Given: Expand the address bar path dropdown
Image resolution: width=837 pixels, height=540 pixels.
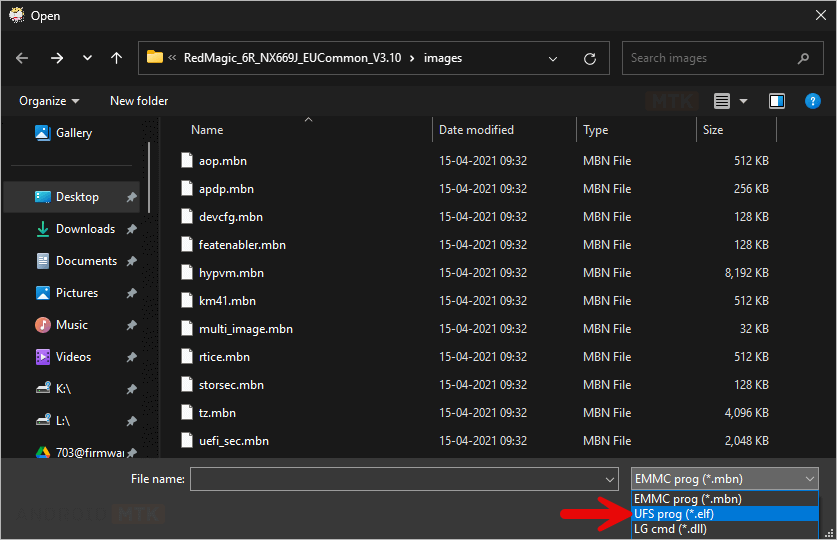Looking at the screenshot, I should point(554,58).
